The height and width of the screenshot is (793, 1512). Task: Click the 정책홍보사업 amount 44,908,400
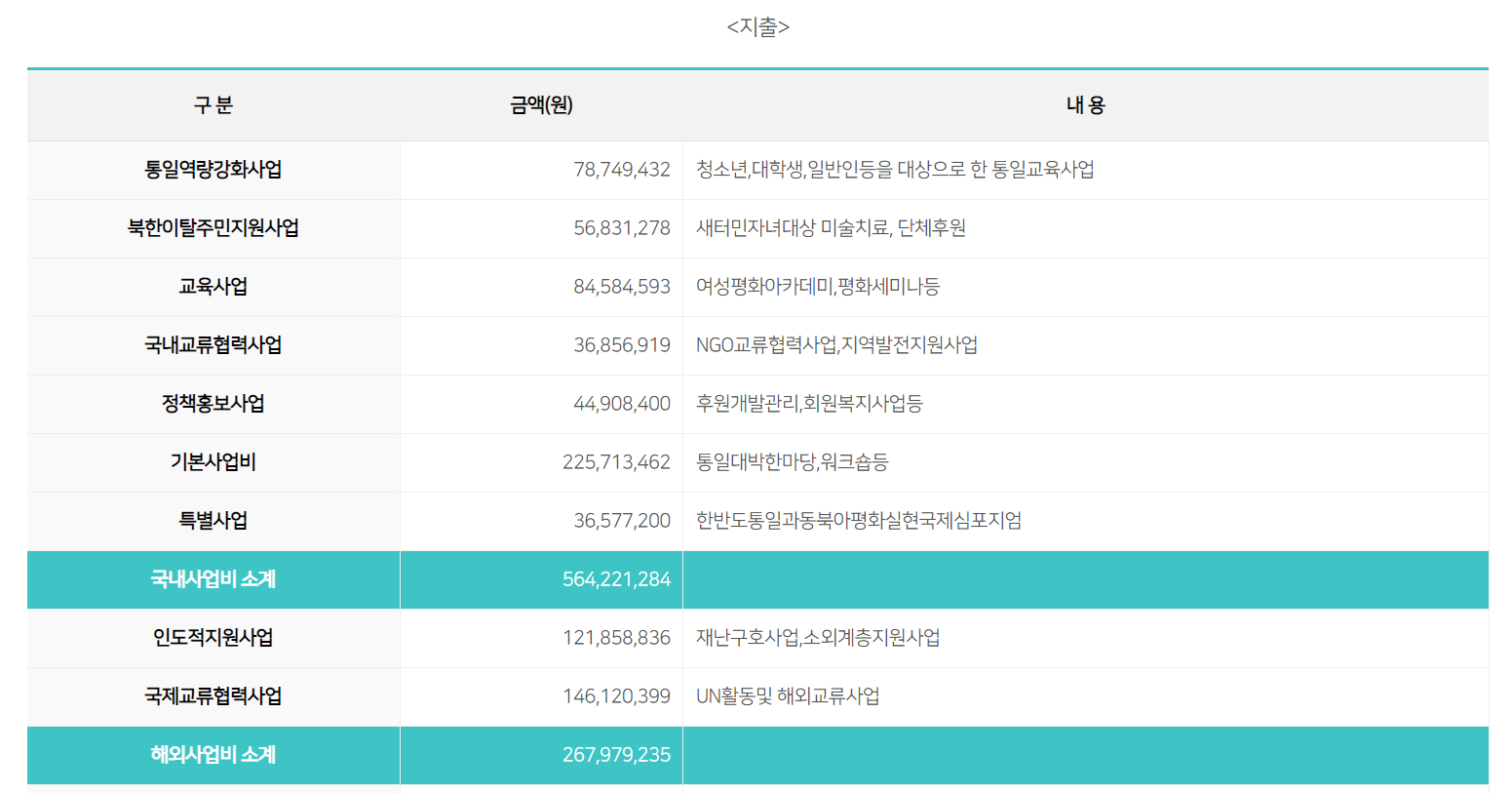[x=619, y=404]
